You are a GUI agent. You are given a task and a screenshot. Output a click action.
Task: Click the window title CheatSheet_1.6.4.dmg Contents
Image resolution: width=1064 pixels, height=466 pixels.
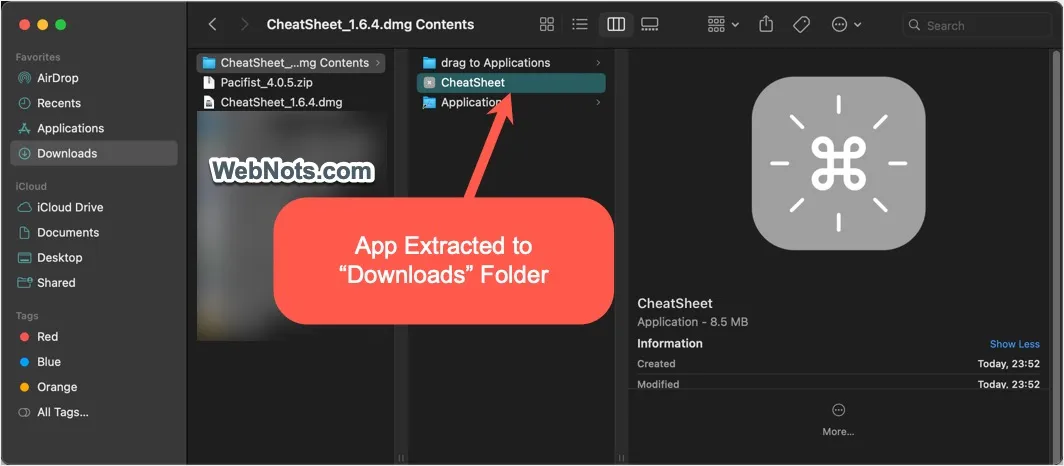tap(370, 25)
